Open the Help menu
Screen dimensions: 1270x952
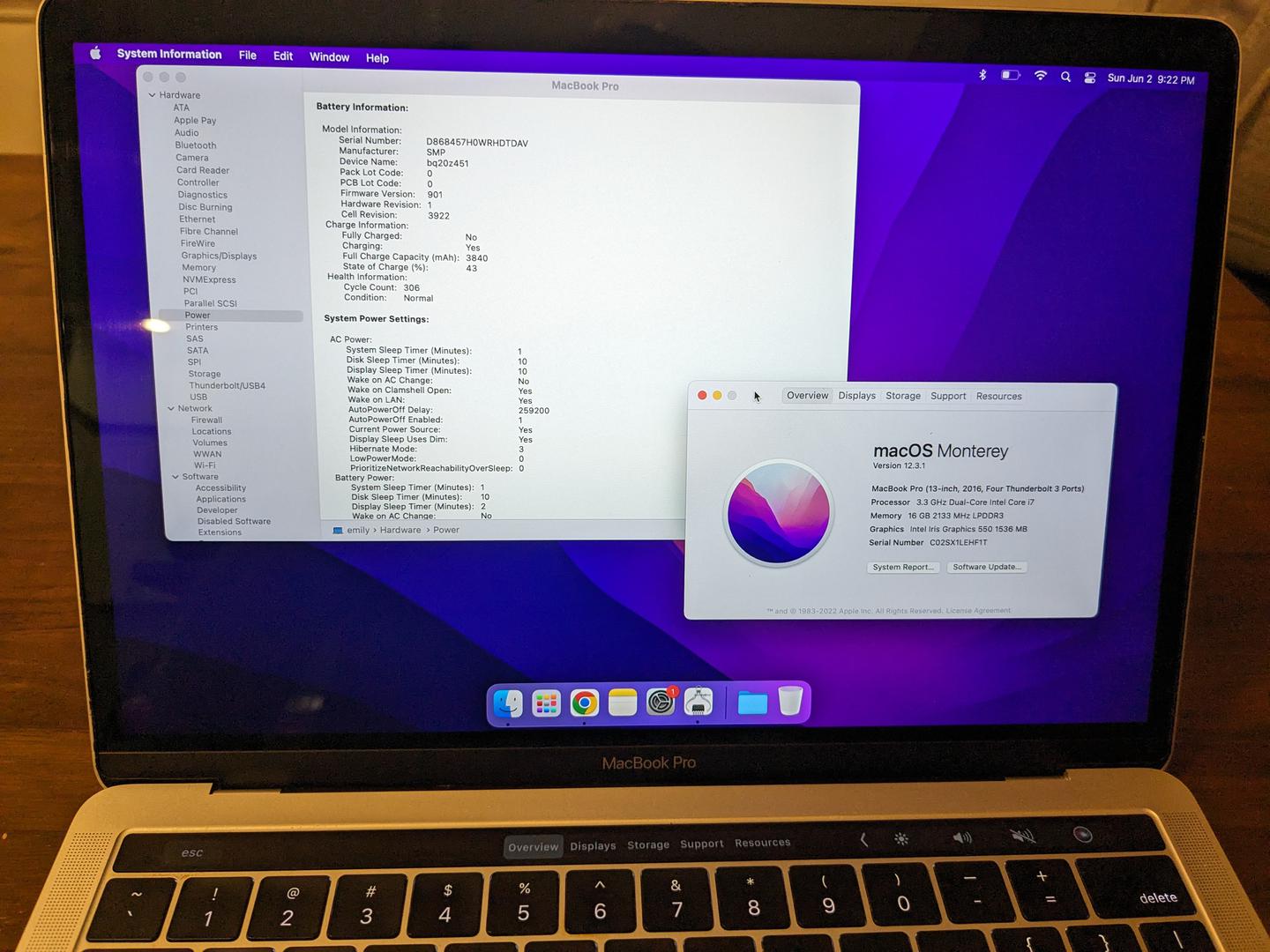point(377,57)
